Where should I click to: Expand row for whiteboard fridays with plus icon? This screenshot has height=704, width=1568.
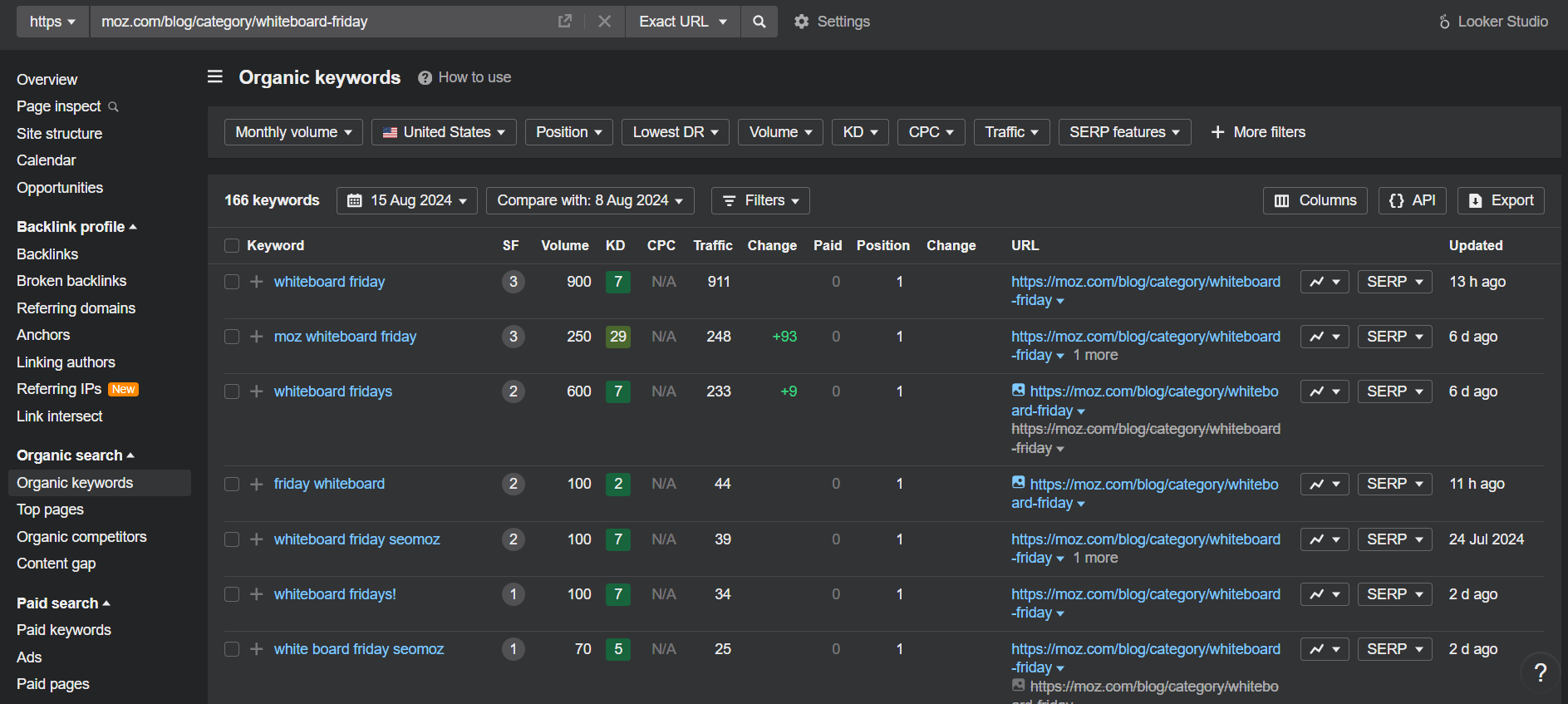pos(257,391)
